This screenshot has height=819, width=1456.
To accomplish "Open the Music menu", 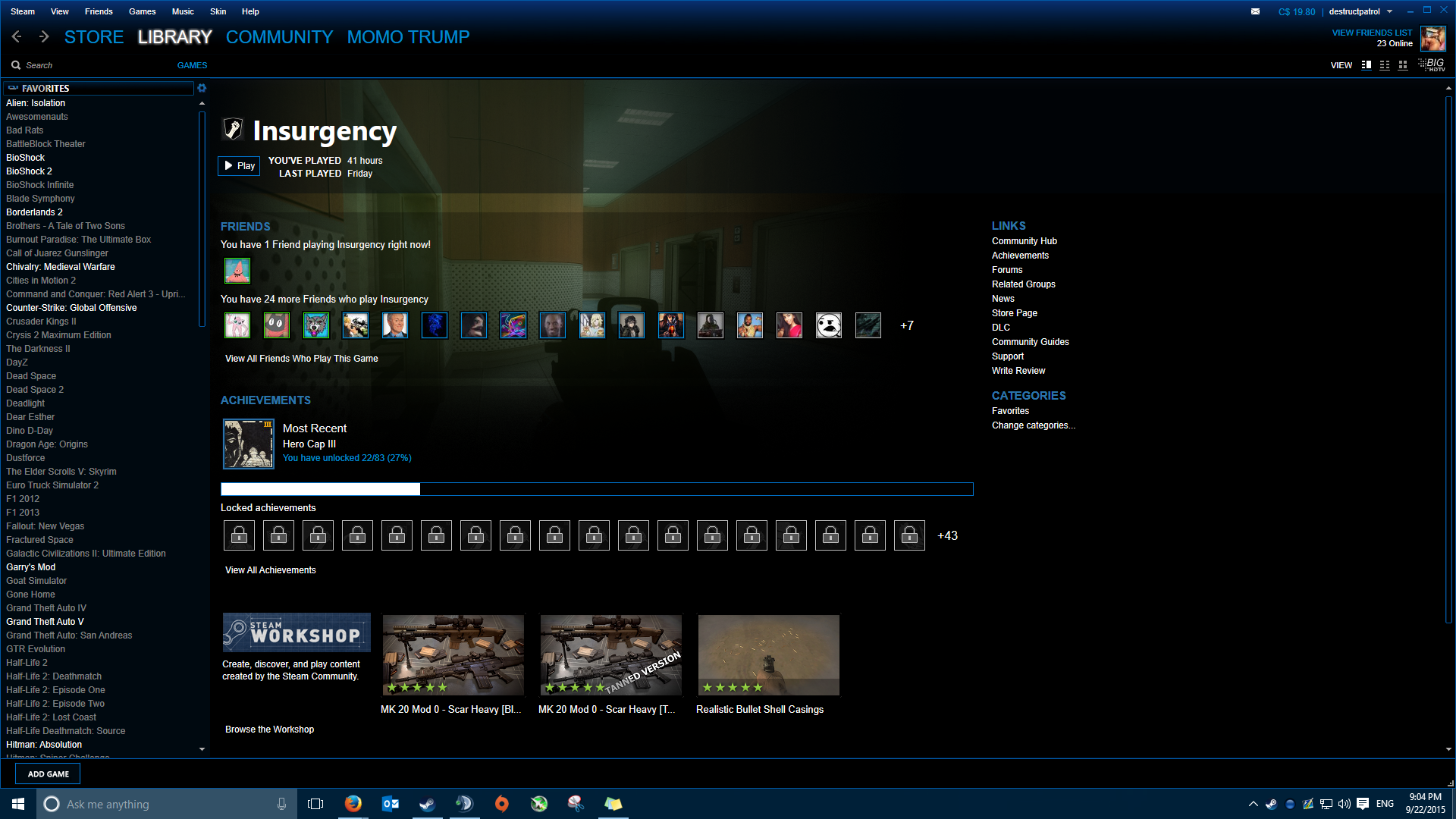I will [183, 11].
